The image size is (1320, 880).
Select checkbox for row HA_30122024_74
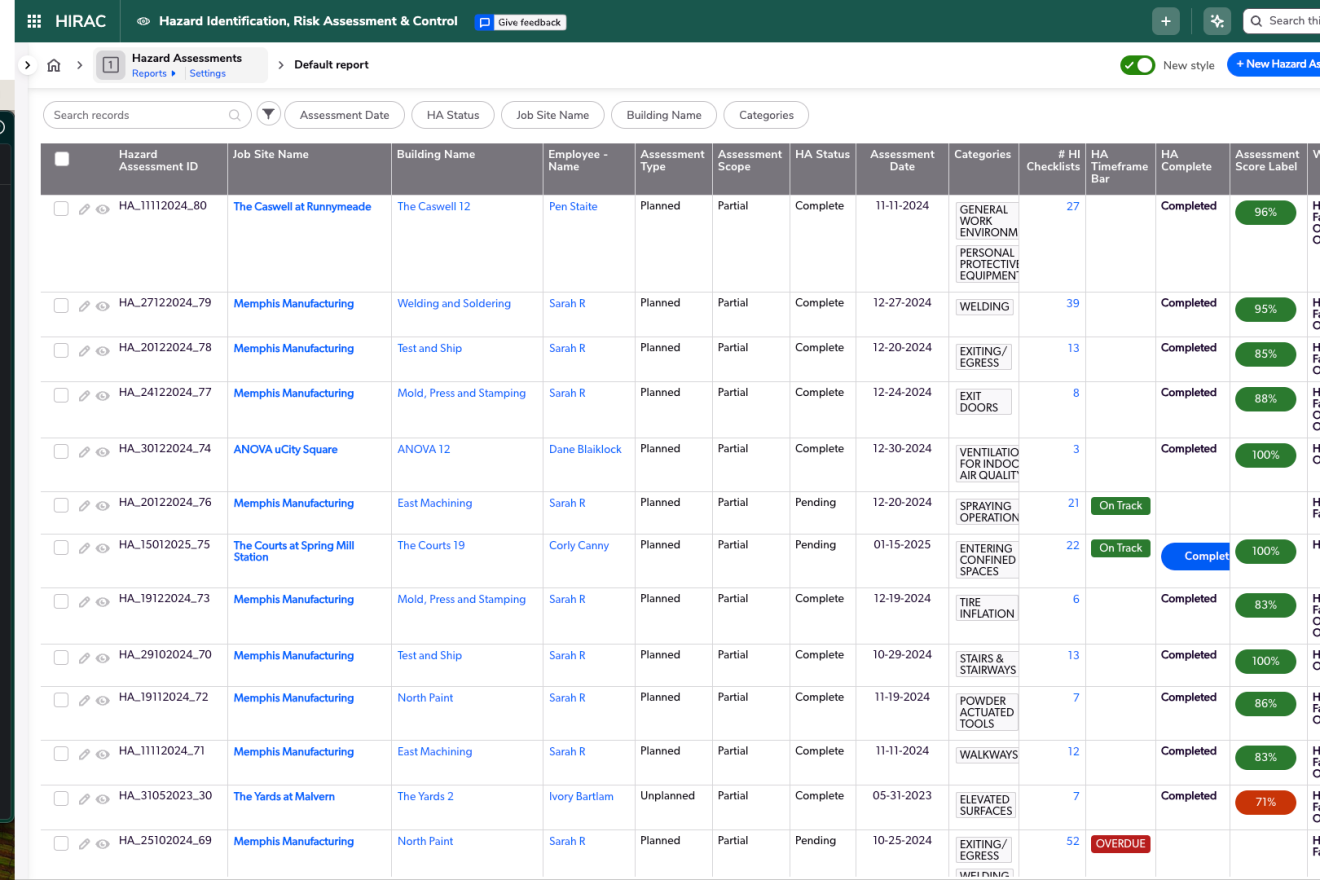[x=61, y=451]
